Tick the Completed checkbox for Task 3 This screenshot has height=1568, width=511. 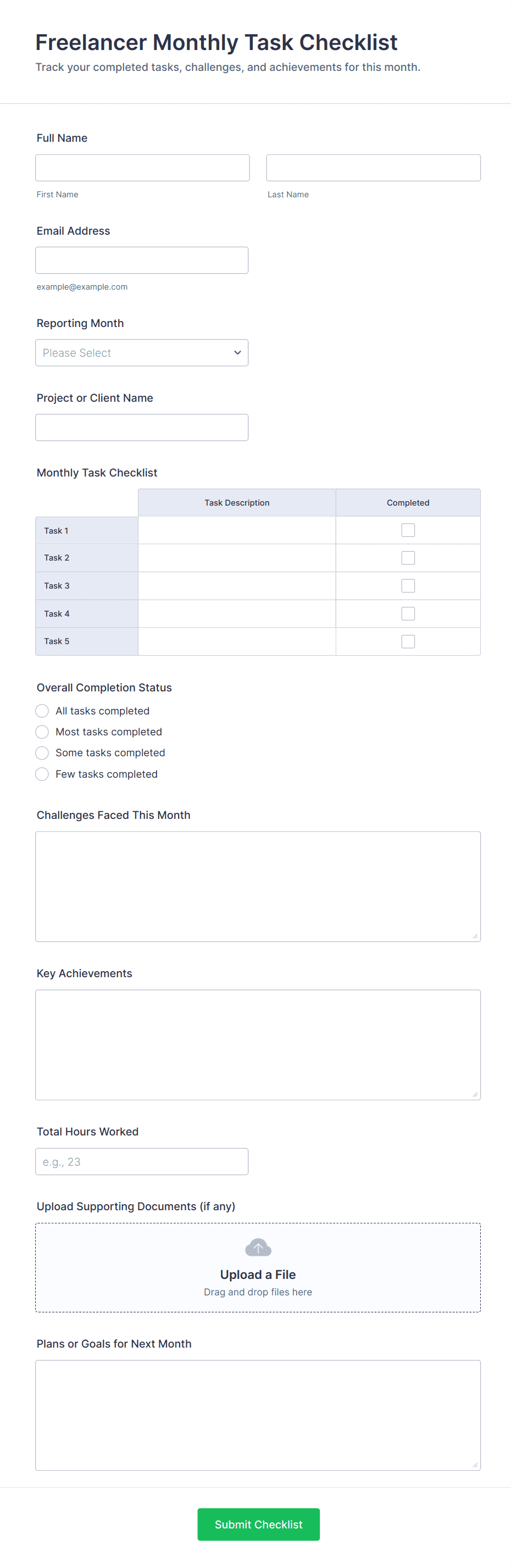tap(408, 585)
